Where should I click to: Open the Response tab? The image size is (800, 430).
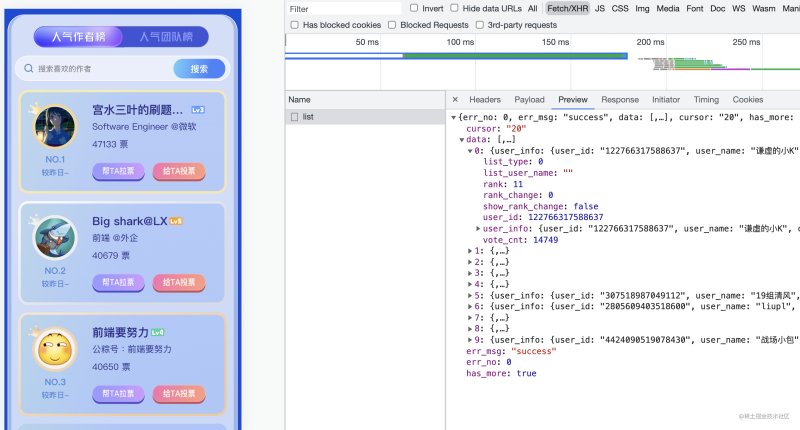(620, 99)
